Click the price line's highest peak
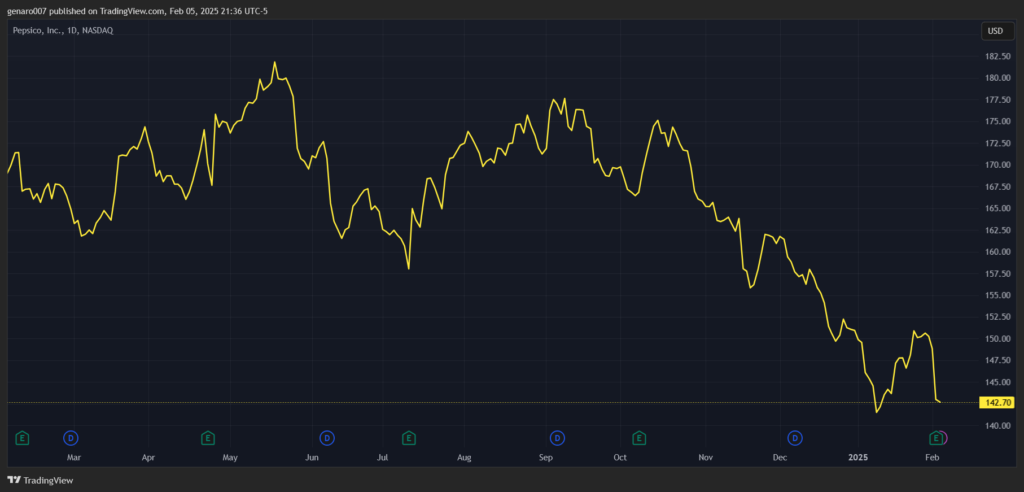The height and width of the screenshot is (492, 1024). pos(275,63)
